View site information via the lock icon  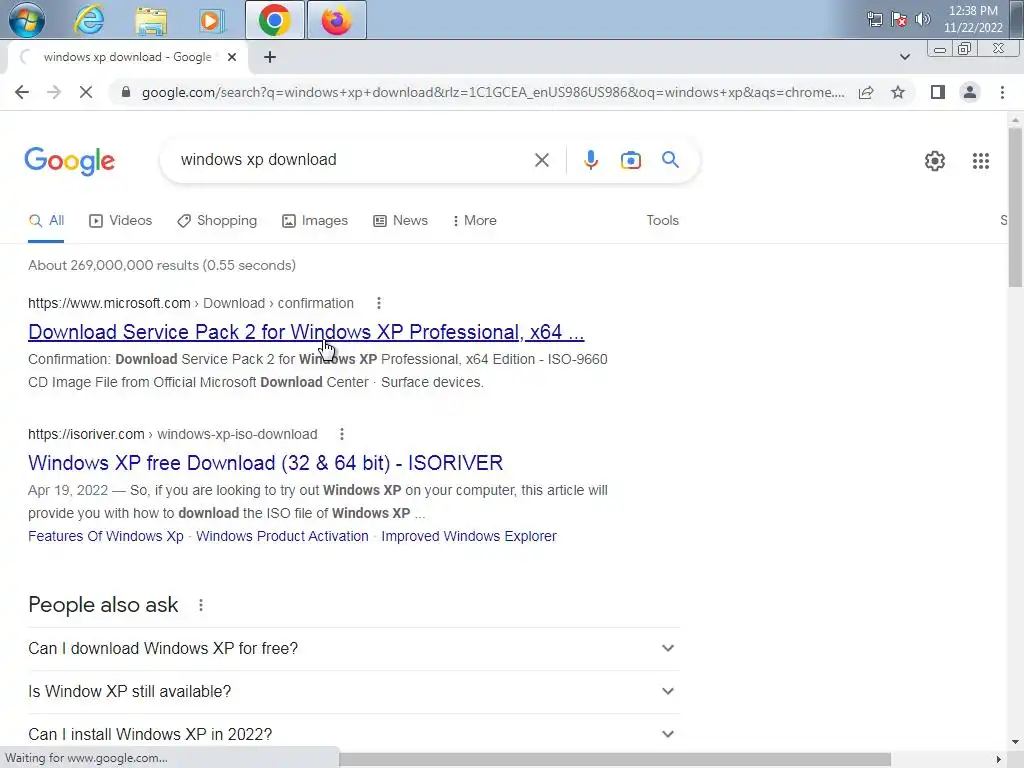(126, 92)
